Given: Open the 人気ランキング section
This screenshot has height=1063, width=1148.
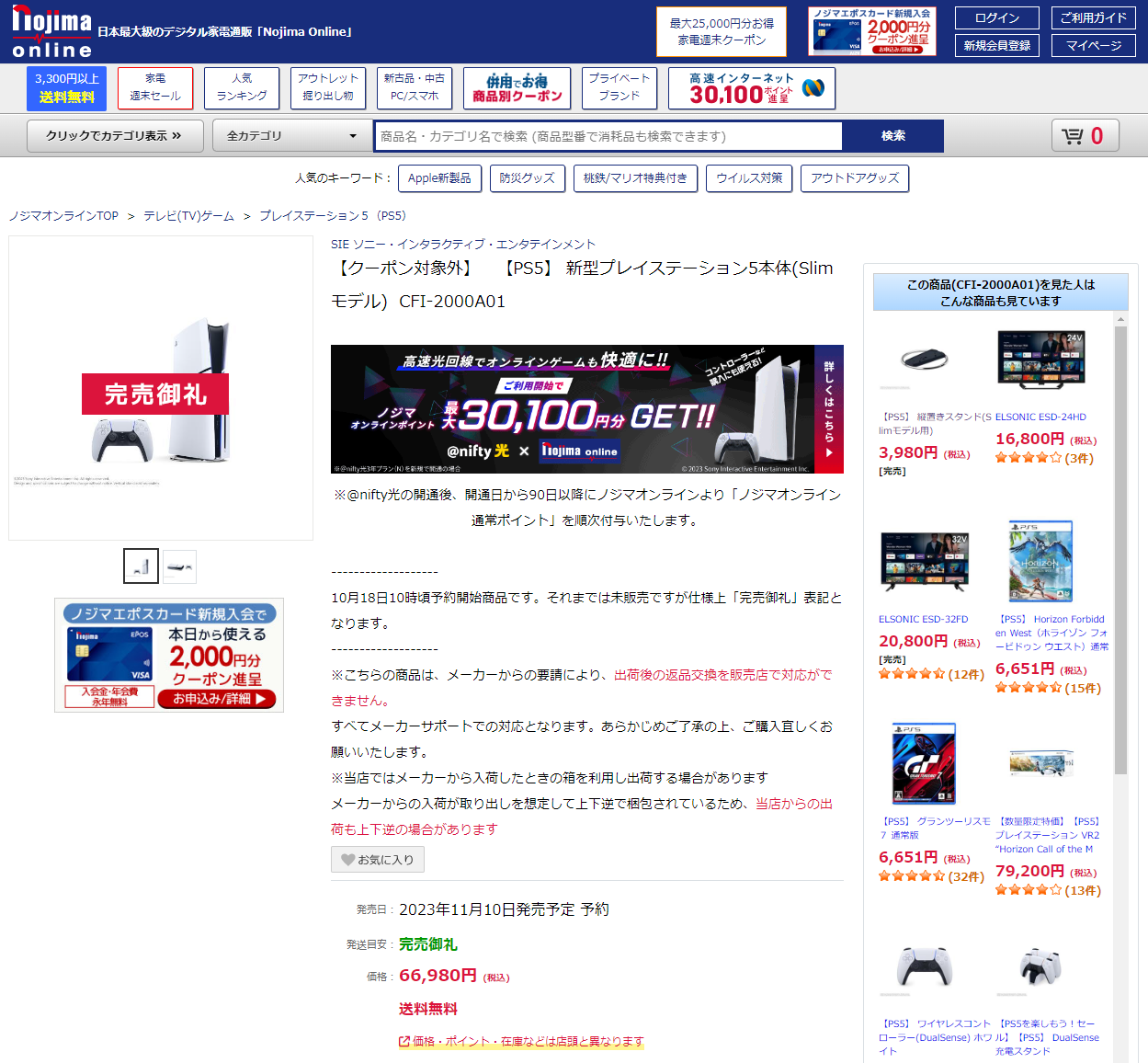Looking at the screenshot, I should pyautogui.click(x=241, y=87).
